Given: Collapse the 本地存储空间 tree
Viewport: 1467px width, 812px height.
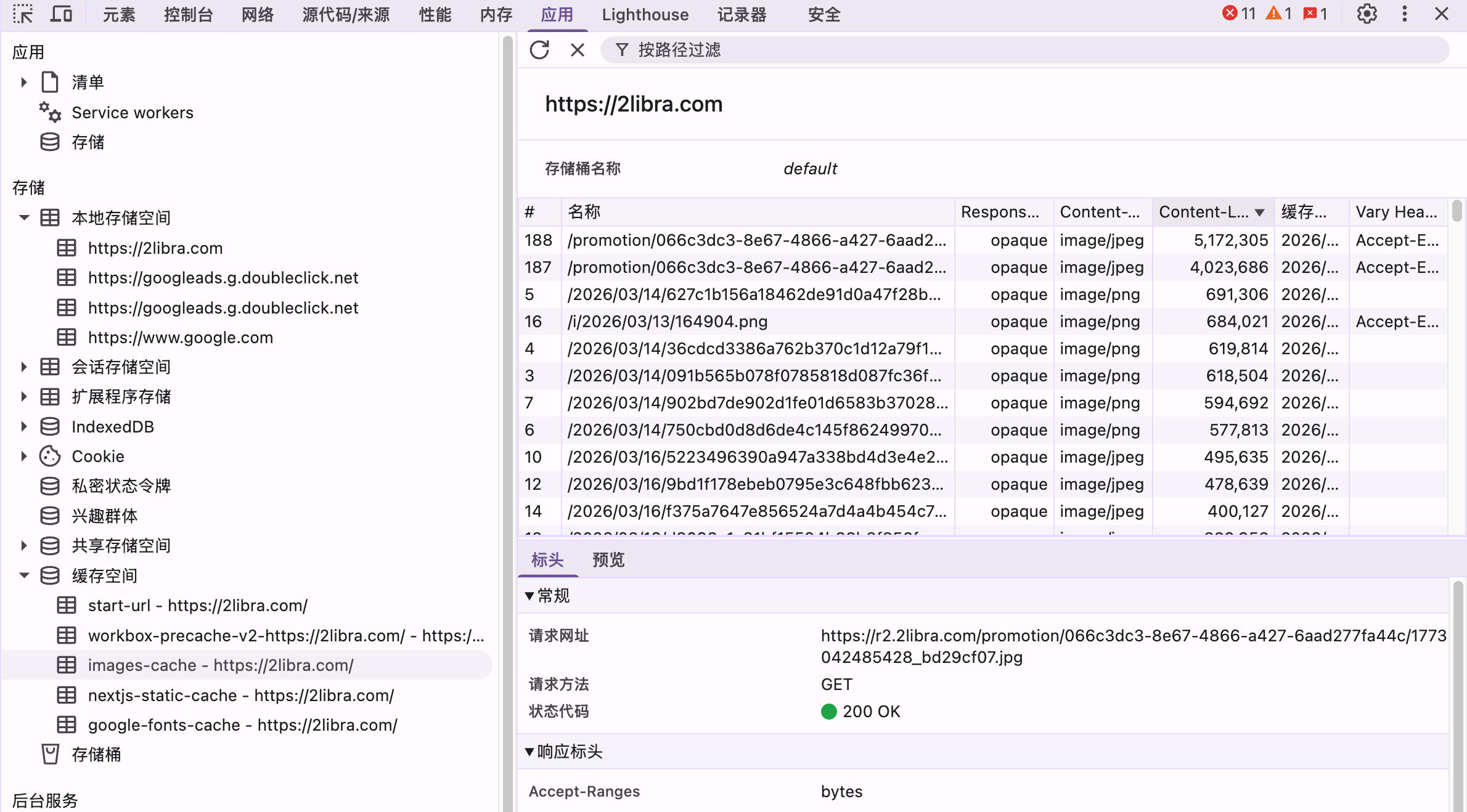Looking at the screenshot, I should 24,217.
